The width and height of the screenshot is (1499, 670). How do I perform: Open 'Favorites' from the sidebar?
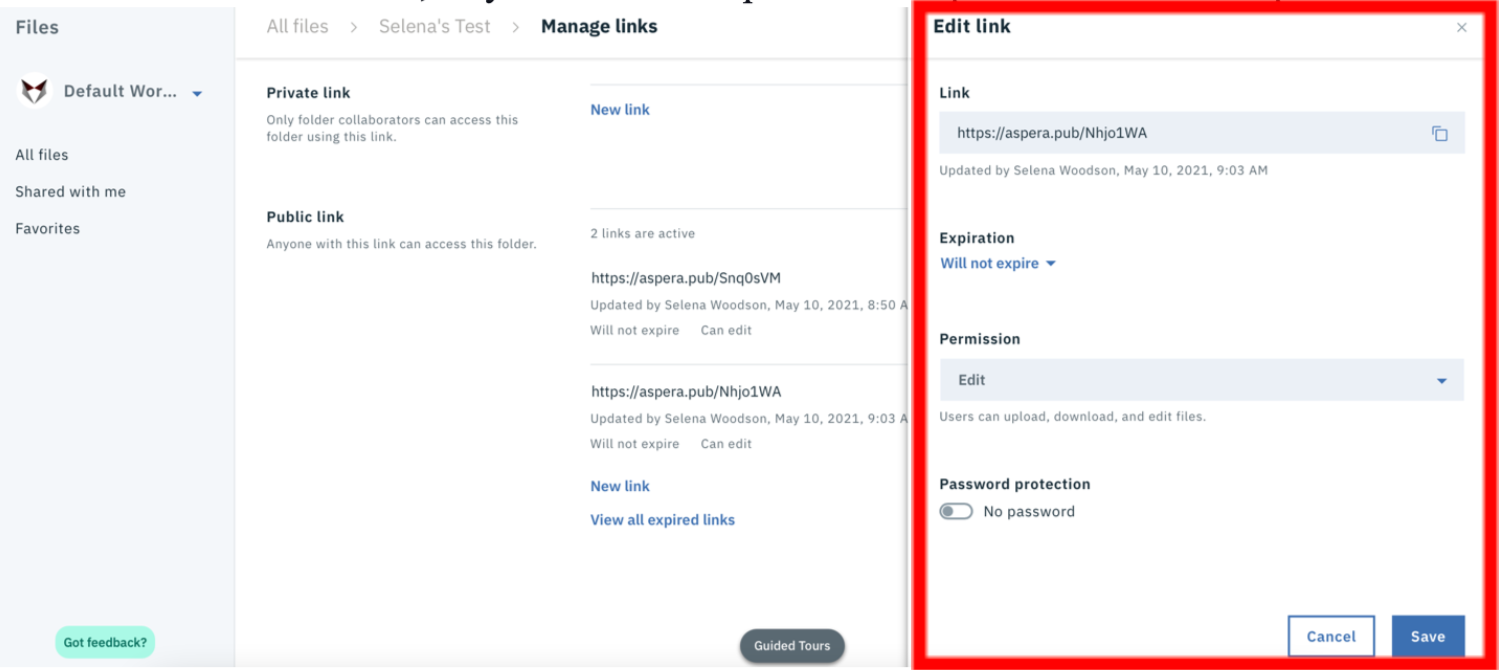[47, 228]
